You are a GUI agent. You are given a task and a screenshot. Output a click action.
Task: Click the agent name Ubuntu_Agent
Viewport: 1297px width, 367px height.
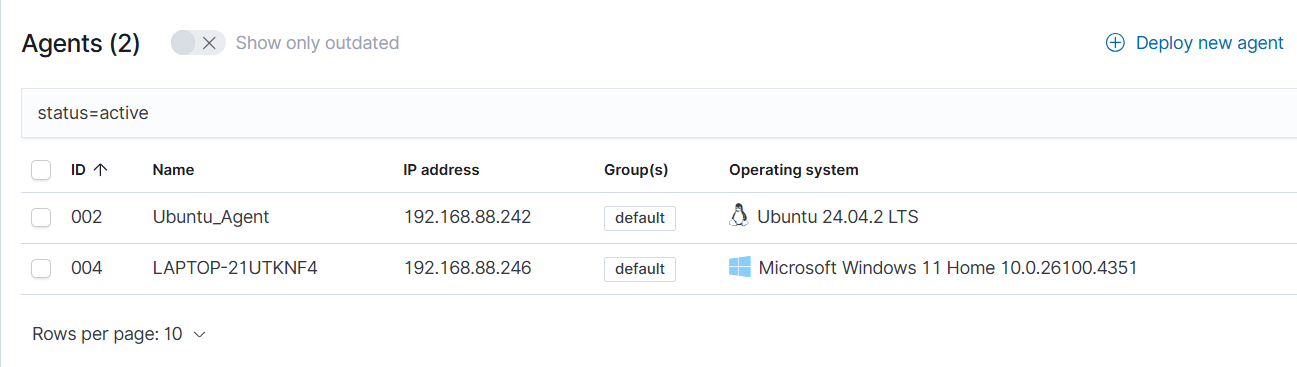[x=211, y=217]
